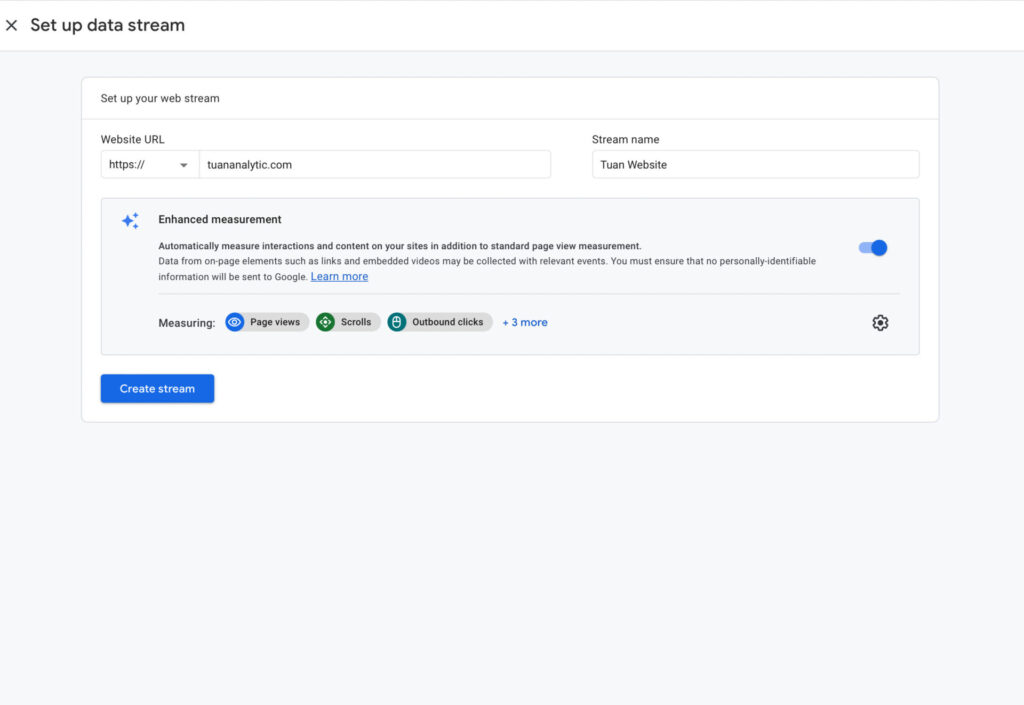Close the Set up data stream panel

(x=12, y=25)
